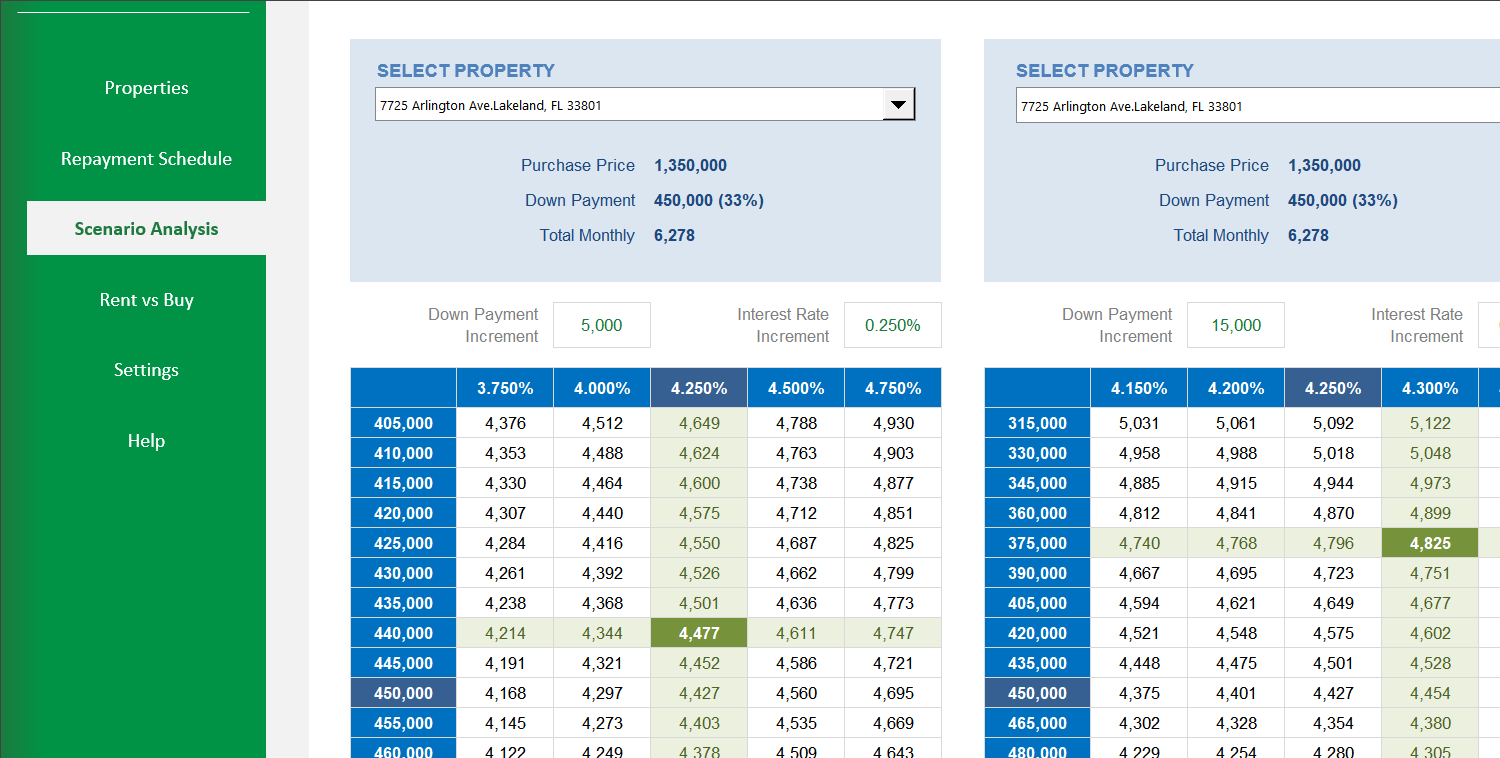Go to the Settings page
Viewport: 1500px width, 758px height.
tap(146, 370)
